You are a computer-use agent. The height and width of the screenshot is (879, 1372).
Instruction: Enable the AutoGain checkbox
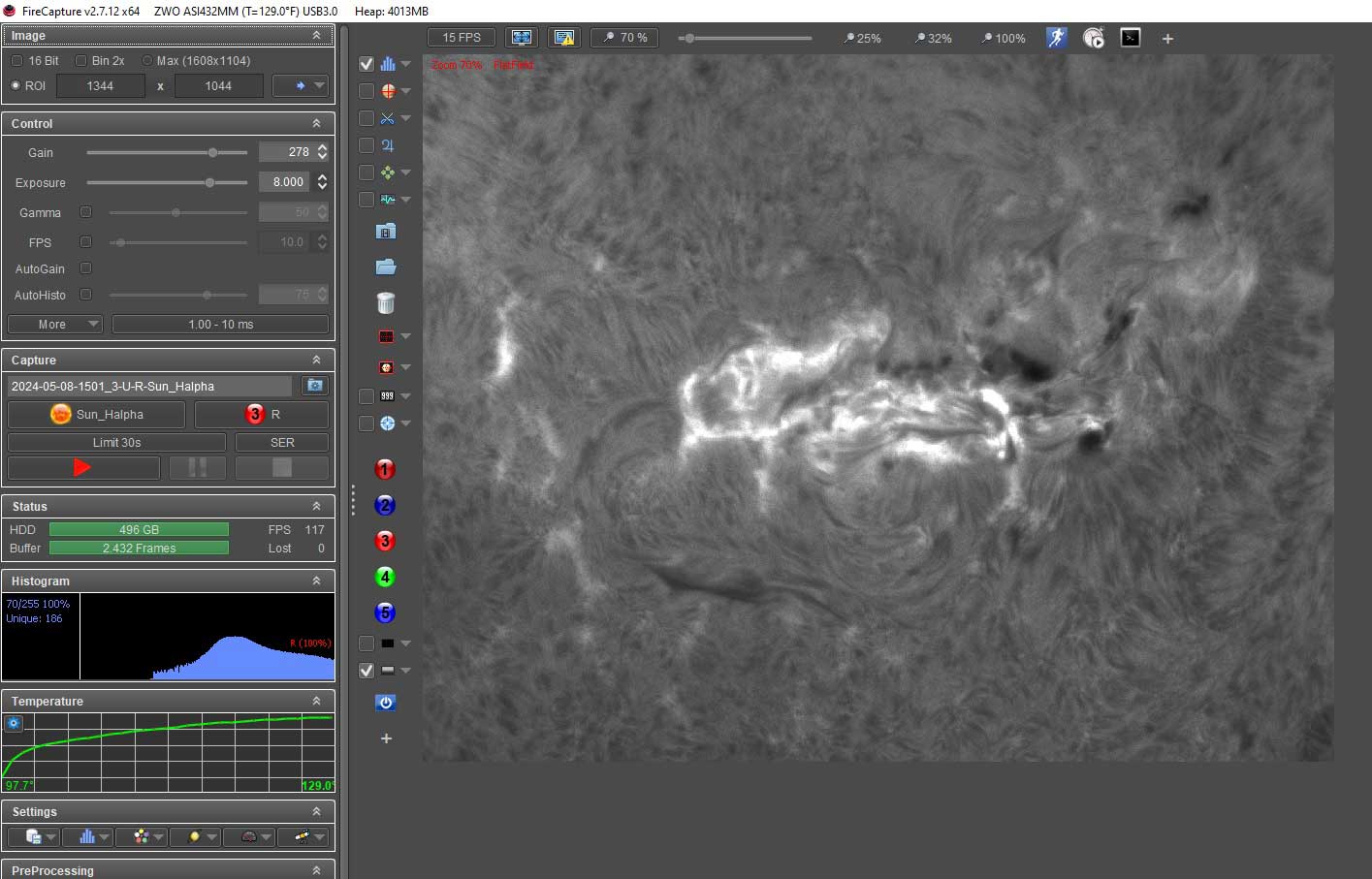coord(85,268)
